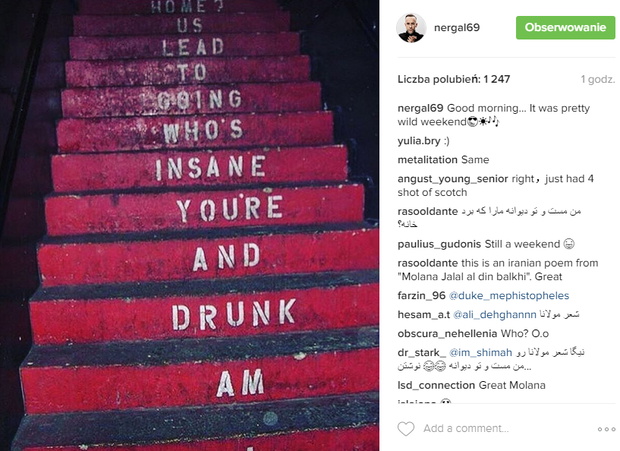Click the nergal69 profile avatar
This screenshot has width=620, height=451.
click(411, 28)
